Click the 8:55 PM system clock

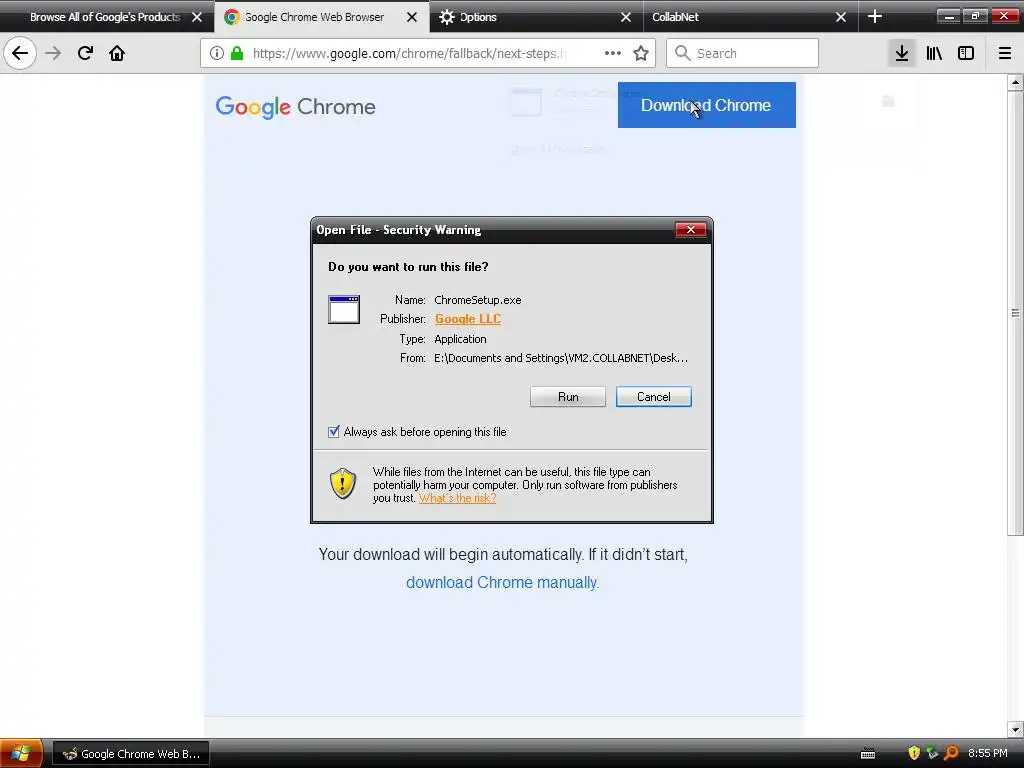[987, 753]
